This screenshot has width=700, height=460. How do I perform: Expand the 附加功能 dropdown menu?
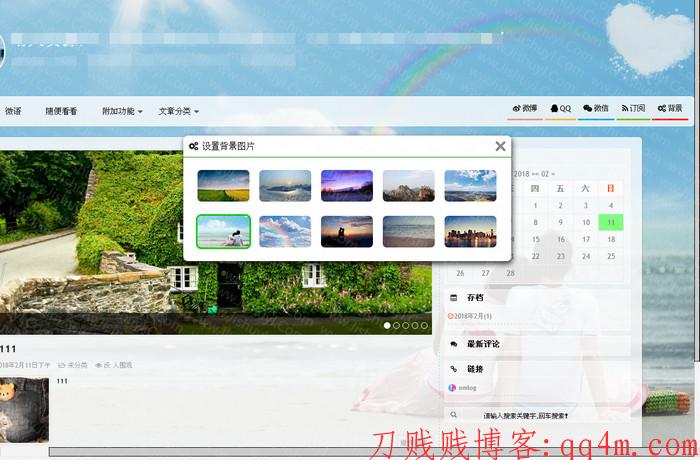coord(122,111)
